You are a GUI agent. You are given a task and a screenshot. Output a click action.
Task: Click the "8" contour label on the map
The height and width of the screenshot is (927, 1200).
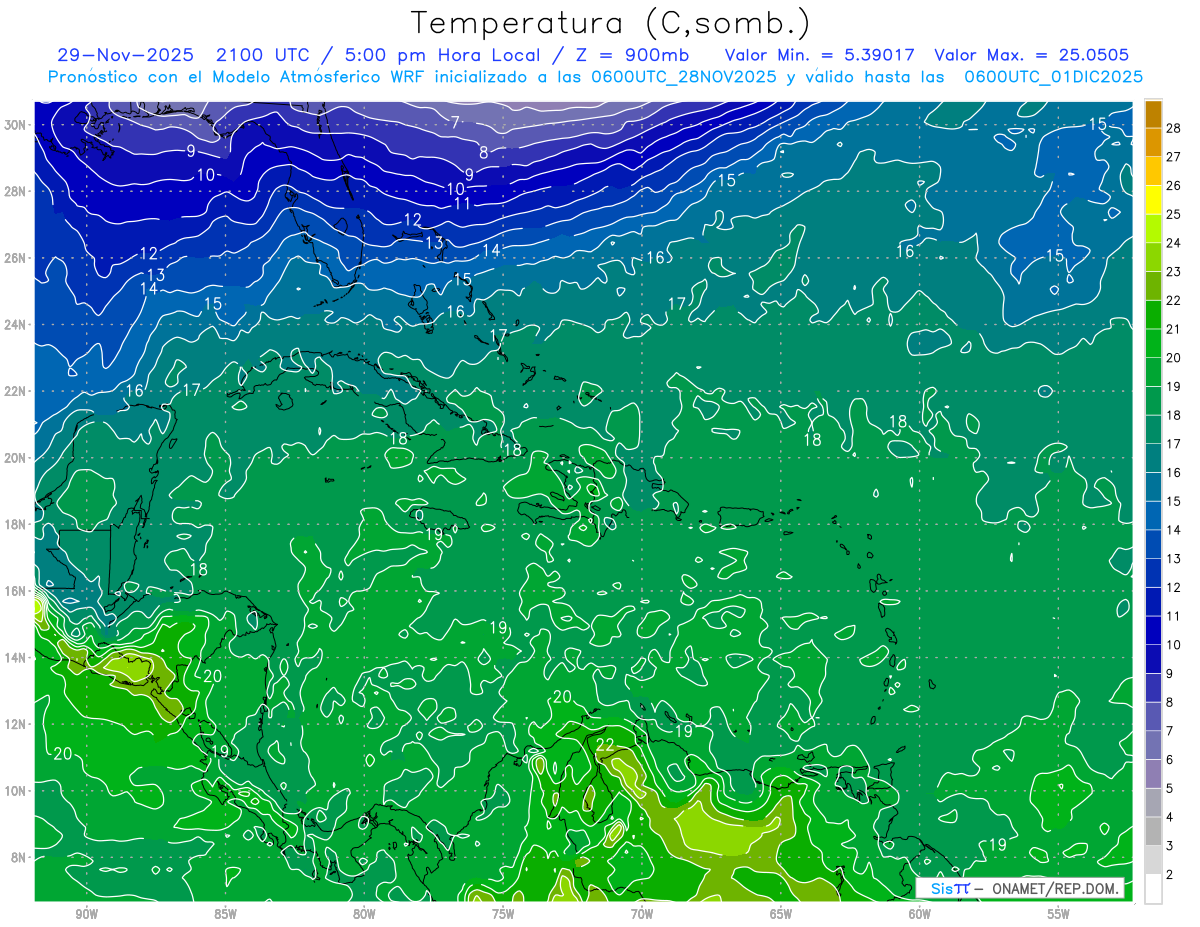(x=483, y=153)
